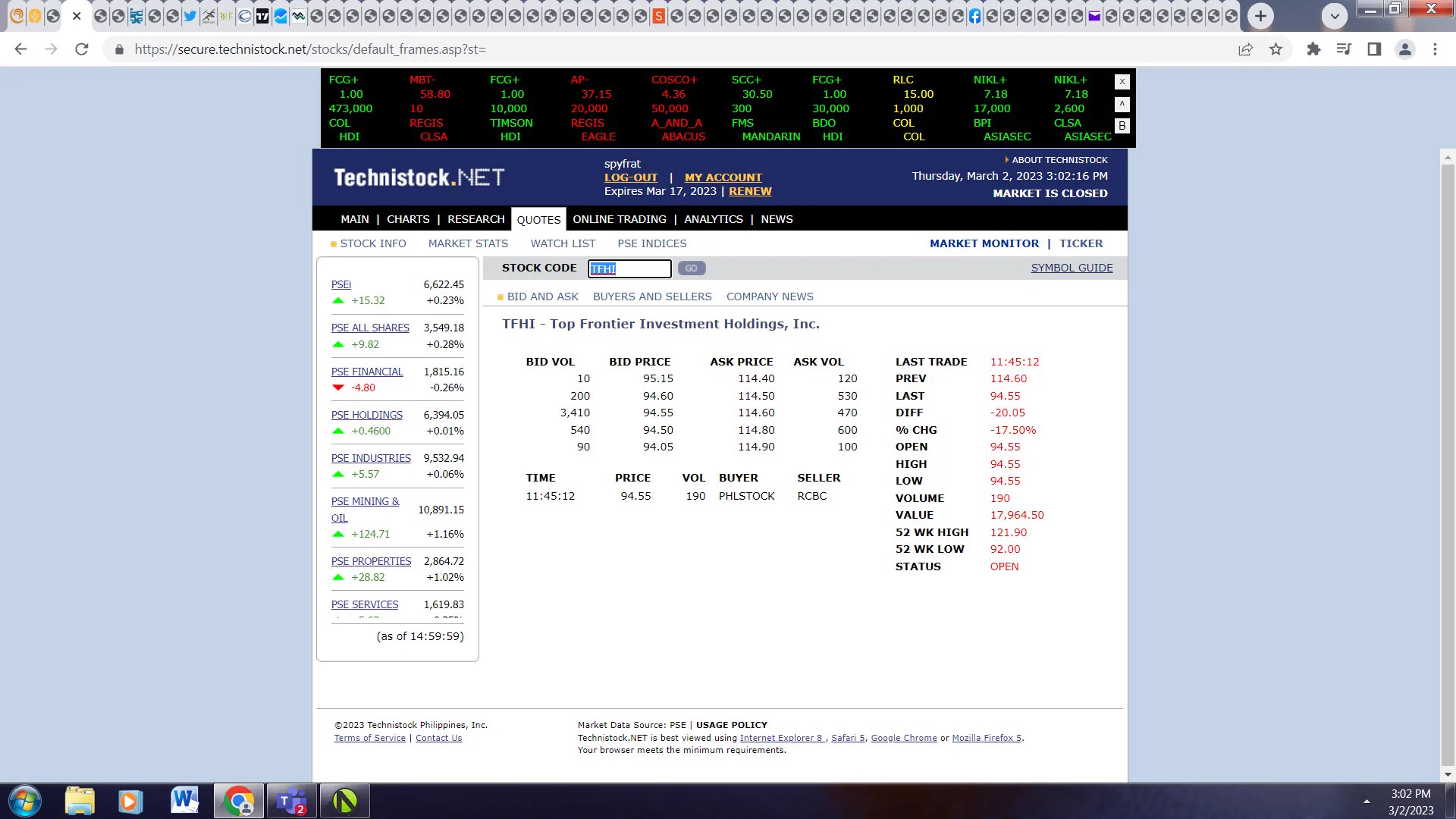This screenshot has height=819, width=1456.
Task: Switch to the WATCH LIST tab
Action: [x=563, y=243]
